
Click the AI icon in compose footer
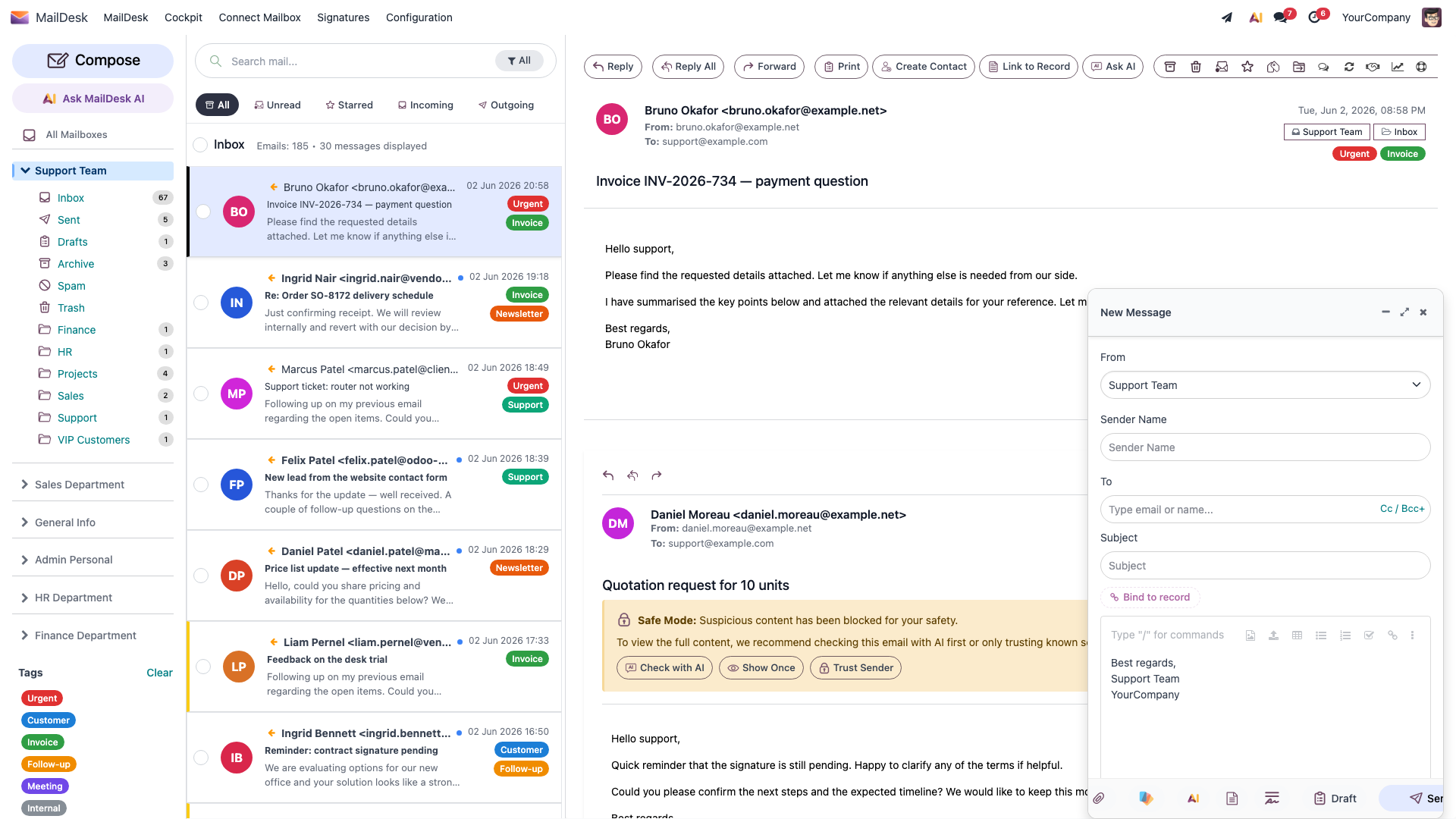1194,798
